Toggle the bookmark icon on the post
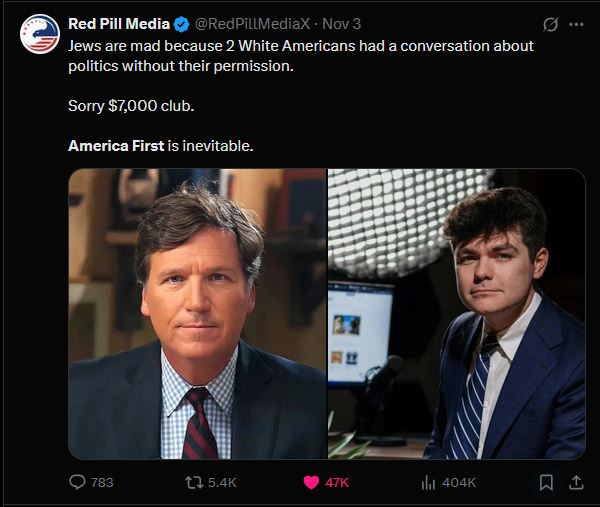 (x=546, y=482)
